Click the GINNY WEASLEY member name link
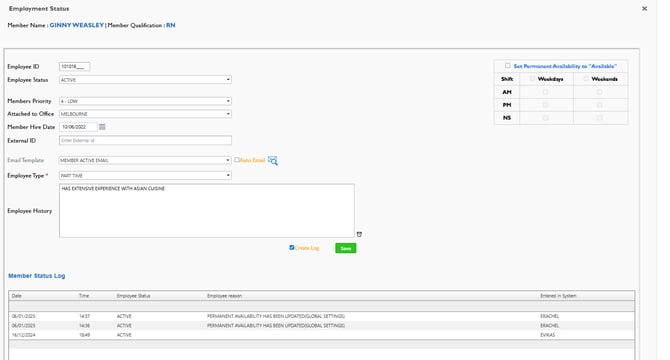The height and width of the screenshot is (360, 670). (77, 25)
